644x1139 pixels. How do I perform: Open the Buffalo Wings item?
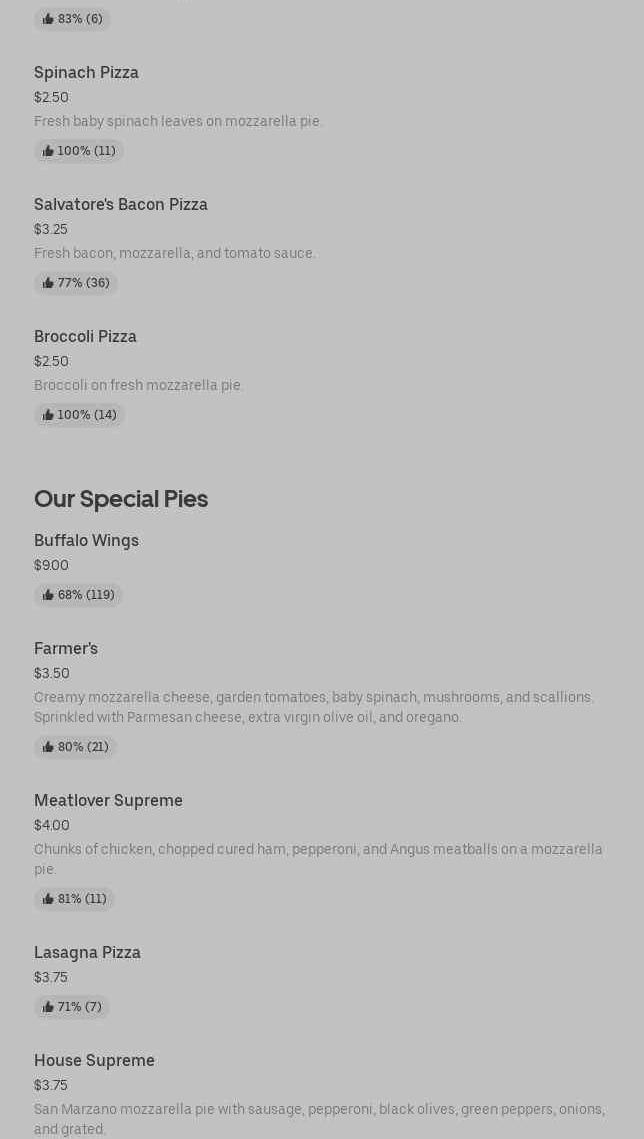click(x=86, y=541)
